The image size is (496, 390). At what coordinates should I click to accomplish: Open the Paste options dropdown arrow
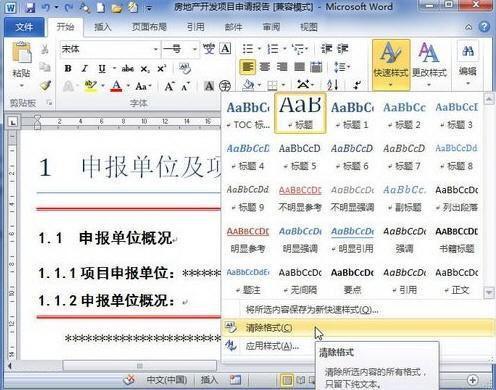[22, 86]
